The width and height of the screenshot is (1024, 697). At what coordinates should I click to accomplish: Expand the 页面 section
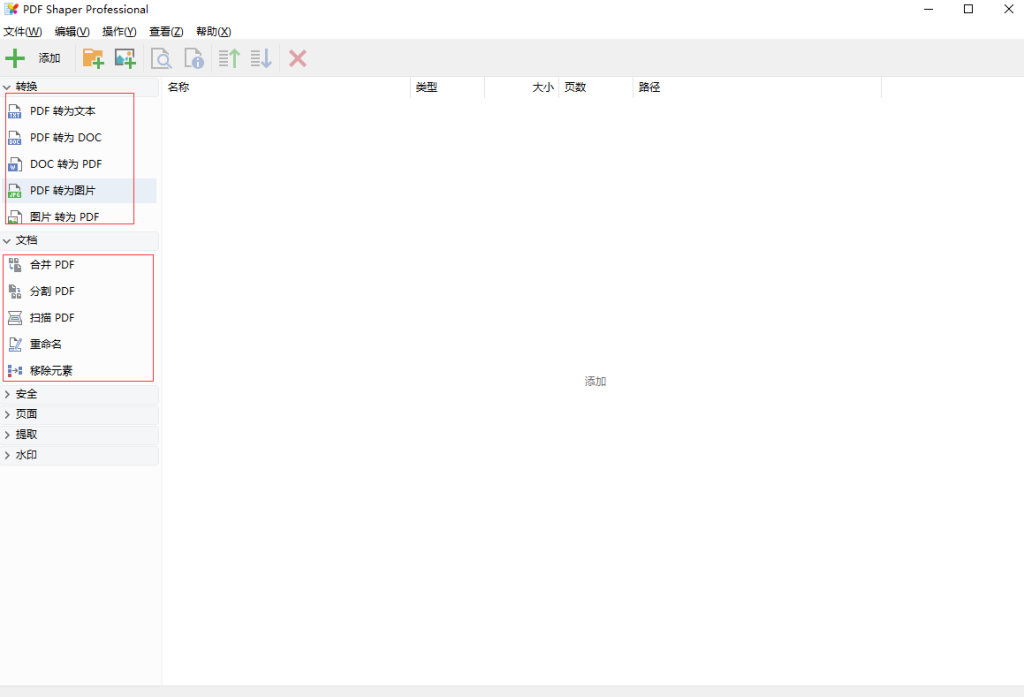25,413
